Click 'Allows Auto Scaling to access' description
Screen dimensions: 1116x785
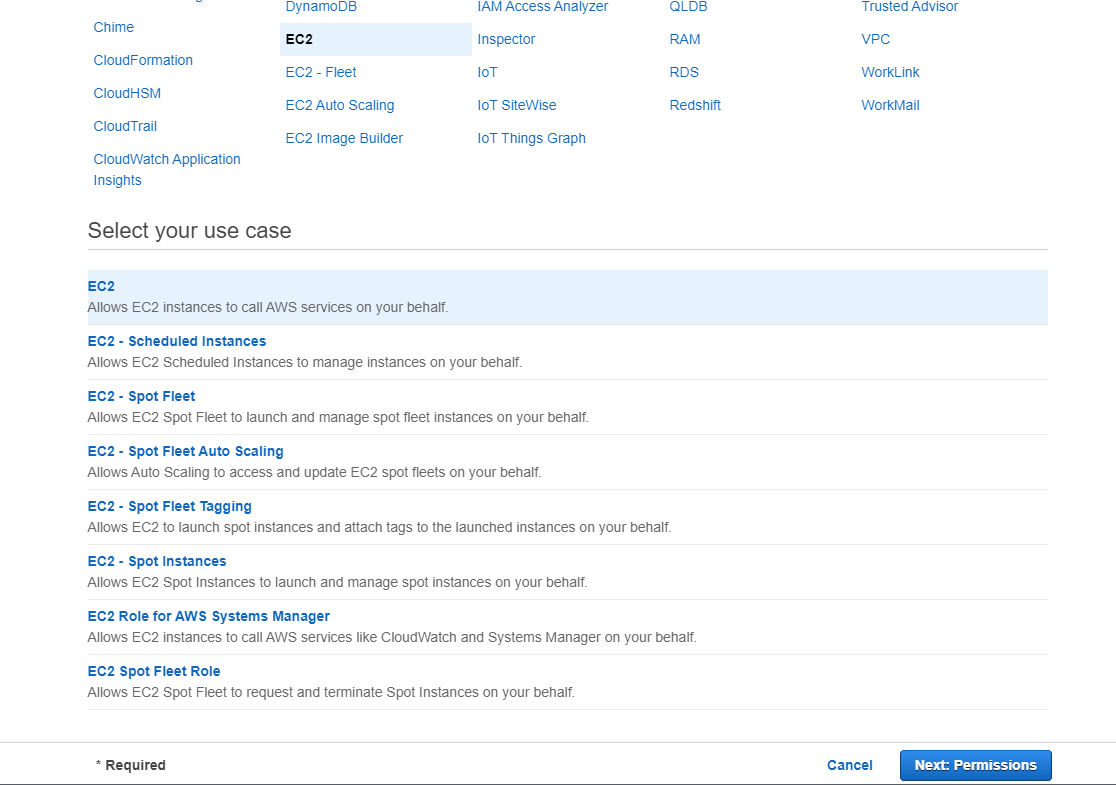[314, 473]
